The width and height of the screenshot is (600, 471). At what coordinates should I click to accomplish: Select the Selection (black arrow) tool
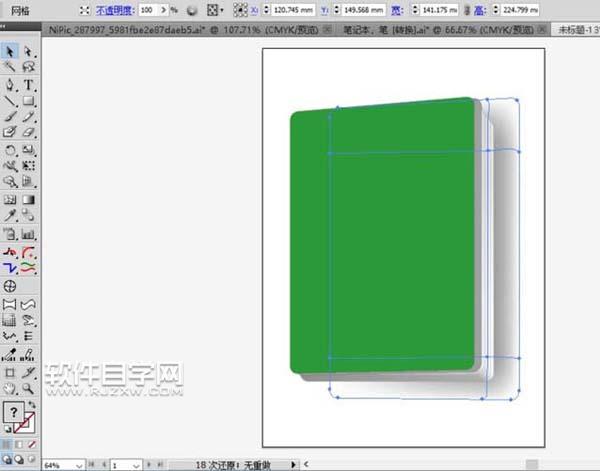tap(10, 51)
